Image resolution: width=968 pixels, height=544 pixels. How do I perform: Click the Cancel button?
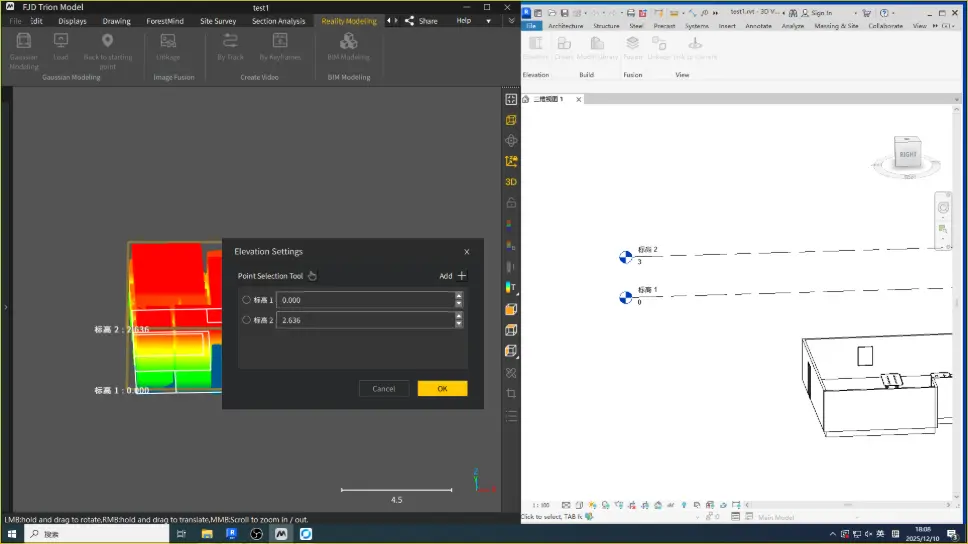pyautogui.click(x=384, y=388)
